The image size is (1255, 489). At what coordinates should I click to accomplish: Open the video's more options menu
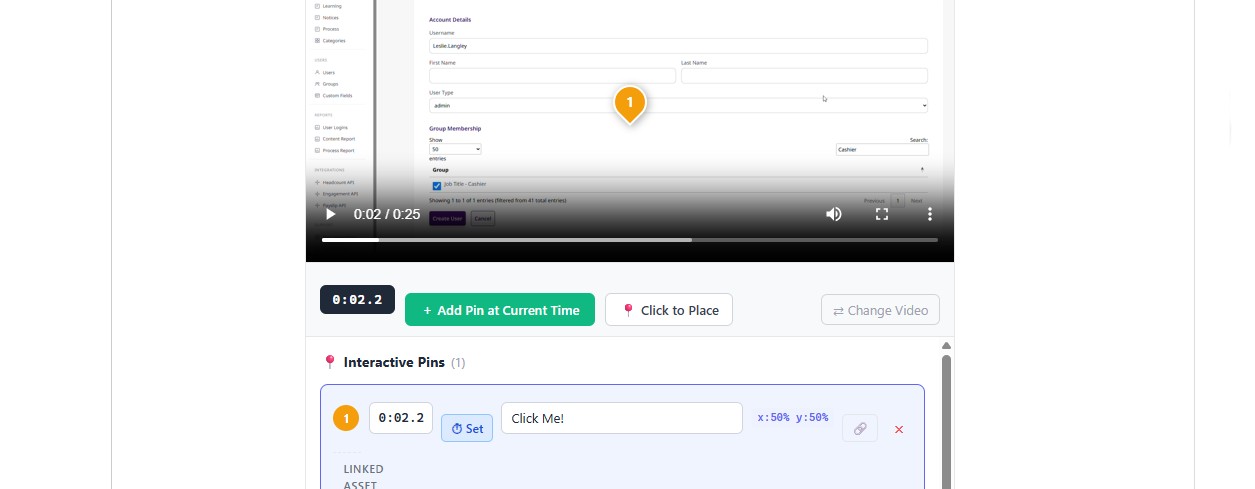(x=930, y=214)
